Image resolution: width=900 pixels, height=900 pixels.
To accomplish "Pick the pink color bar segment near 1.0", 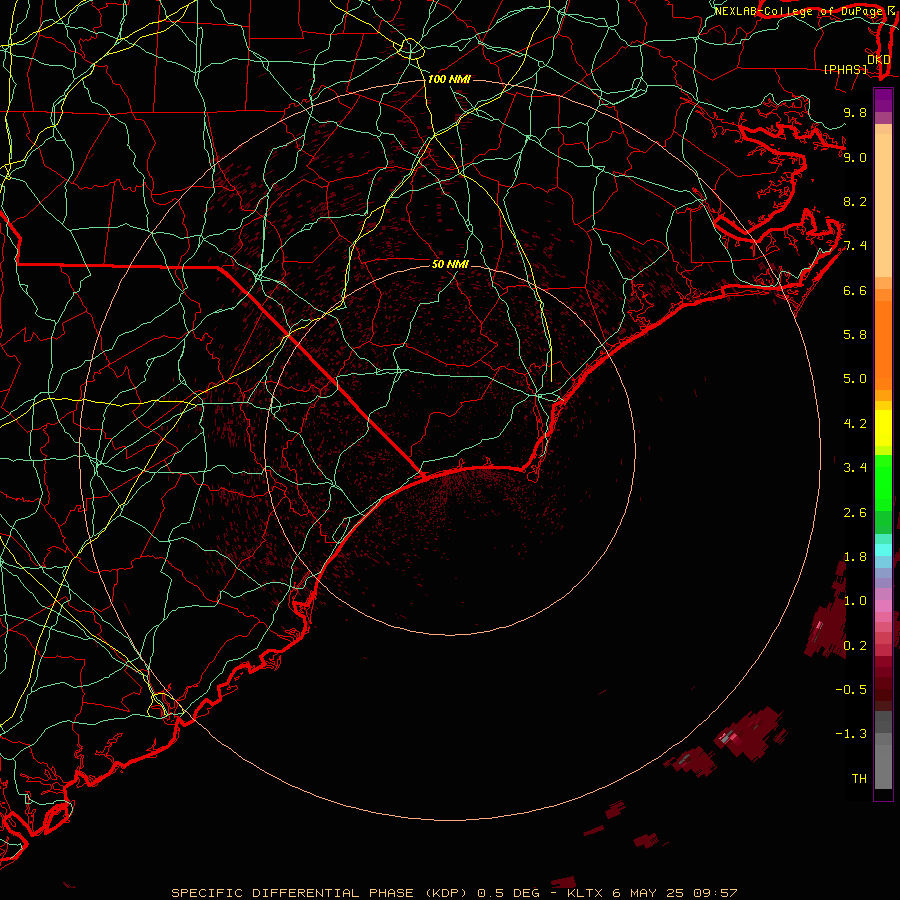I will (883, 606).
